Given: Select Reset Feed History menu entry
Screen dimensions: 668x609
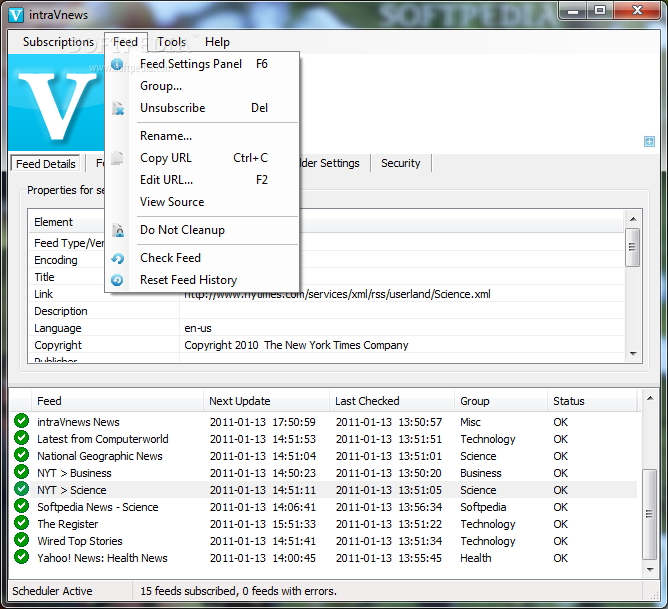Looking at the screenshot, I should click(x=202, y=280).
